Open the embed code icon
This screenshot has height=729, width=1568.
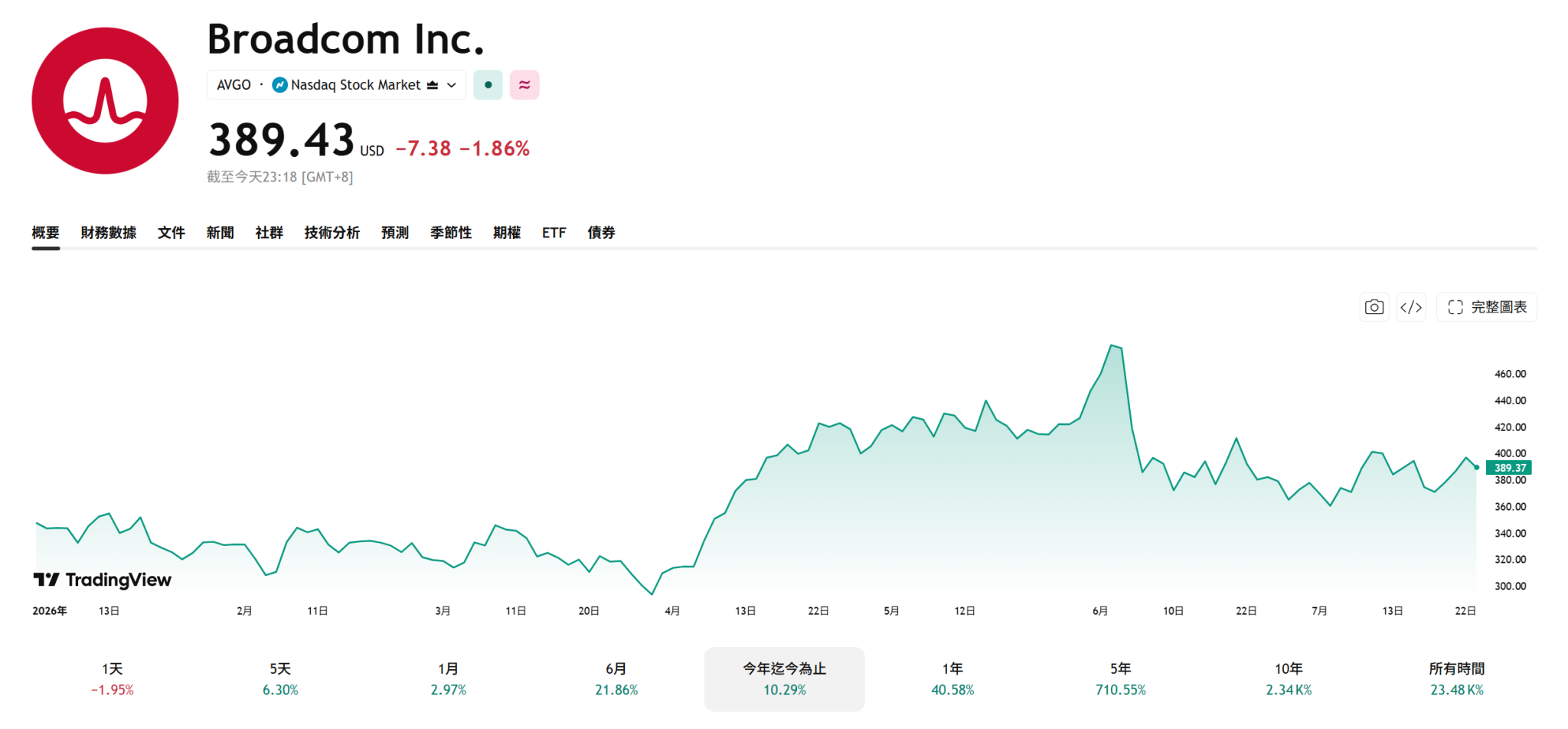(x=1411, y=307)
